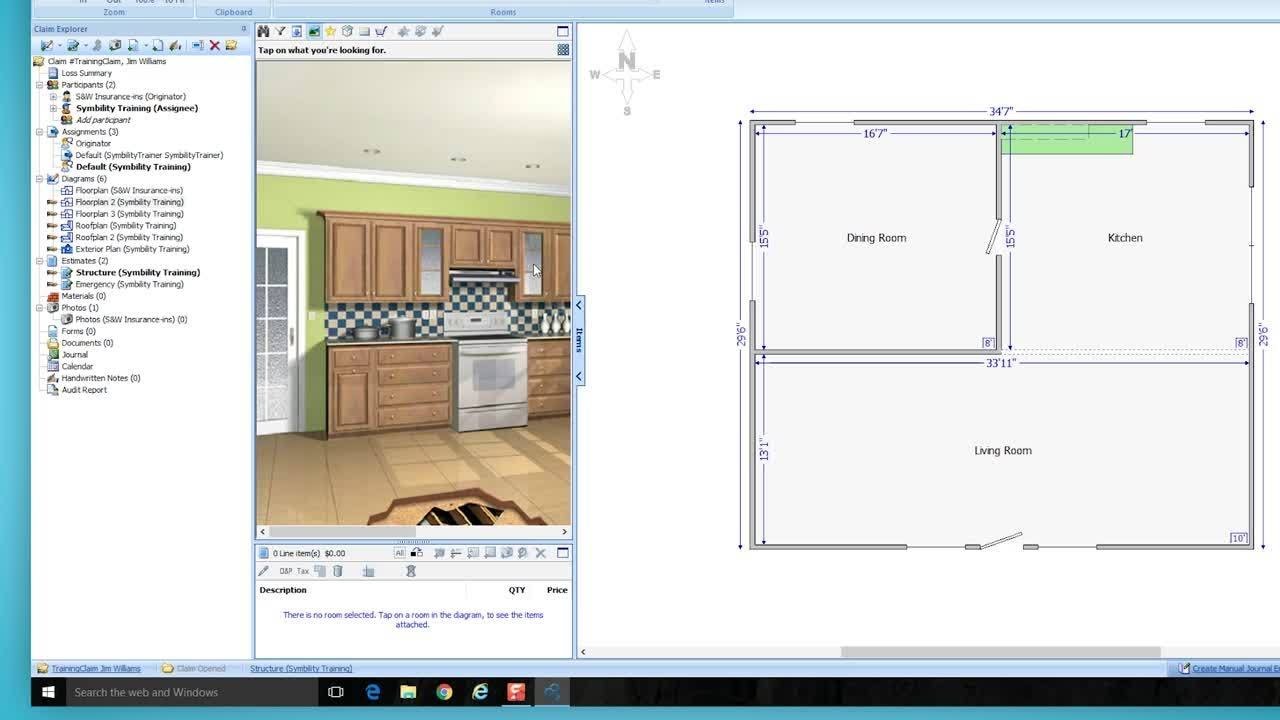1280x720 pixels.
Task: Click the 3D box icon in item finder
Action: (347, 31)
